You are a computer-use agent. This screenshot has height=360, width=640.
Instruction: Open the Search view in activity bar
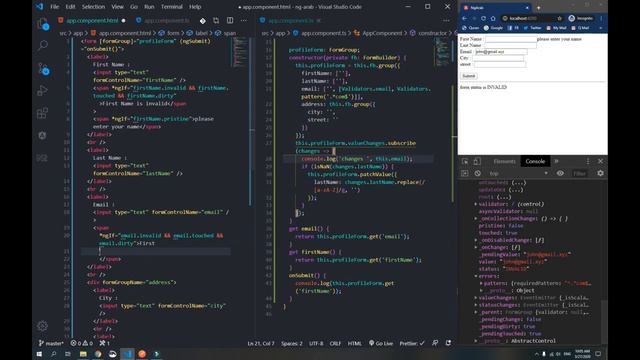[x=42, y=45]
